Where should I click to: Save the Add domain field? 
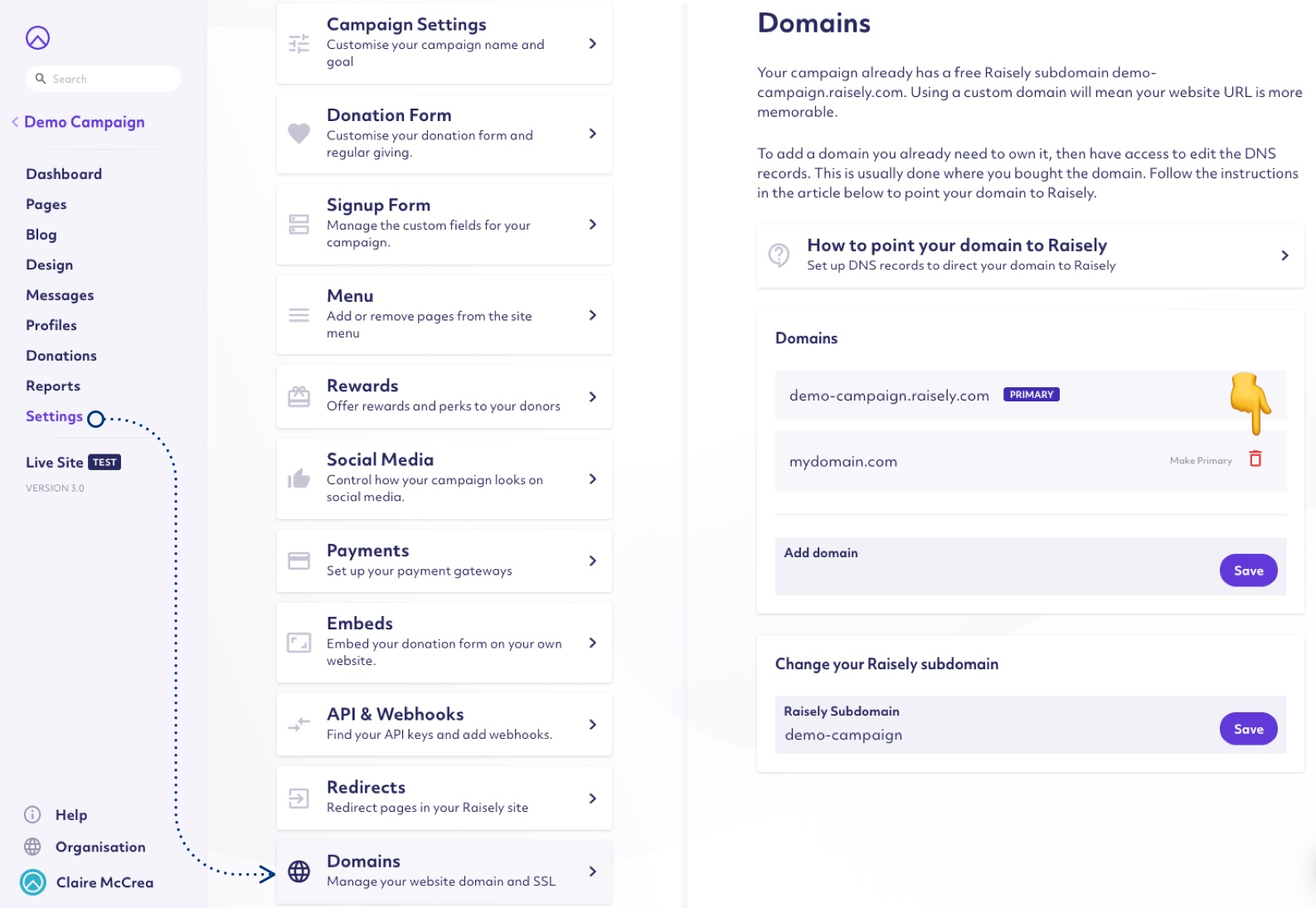click(1248, 571)
